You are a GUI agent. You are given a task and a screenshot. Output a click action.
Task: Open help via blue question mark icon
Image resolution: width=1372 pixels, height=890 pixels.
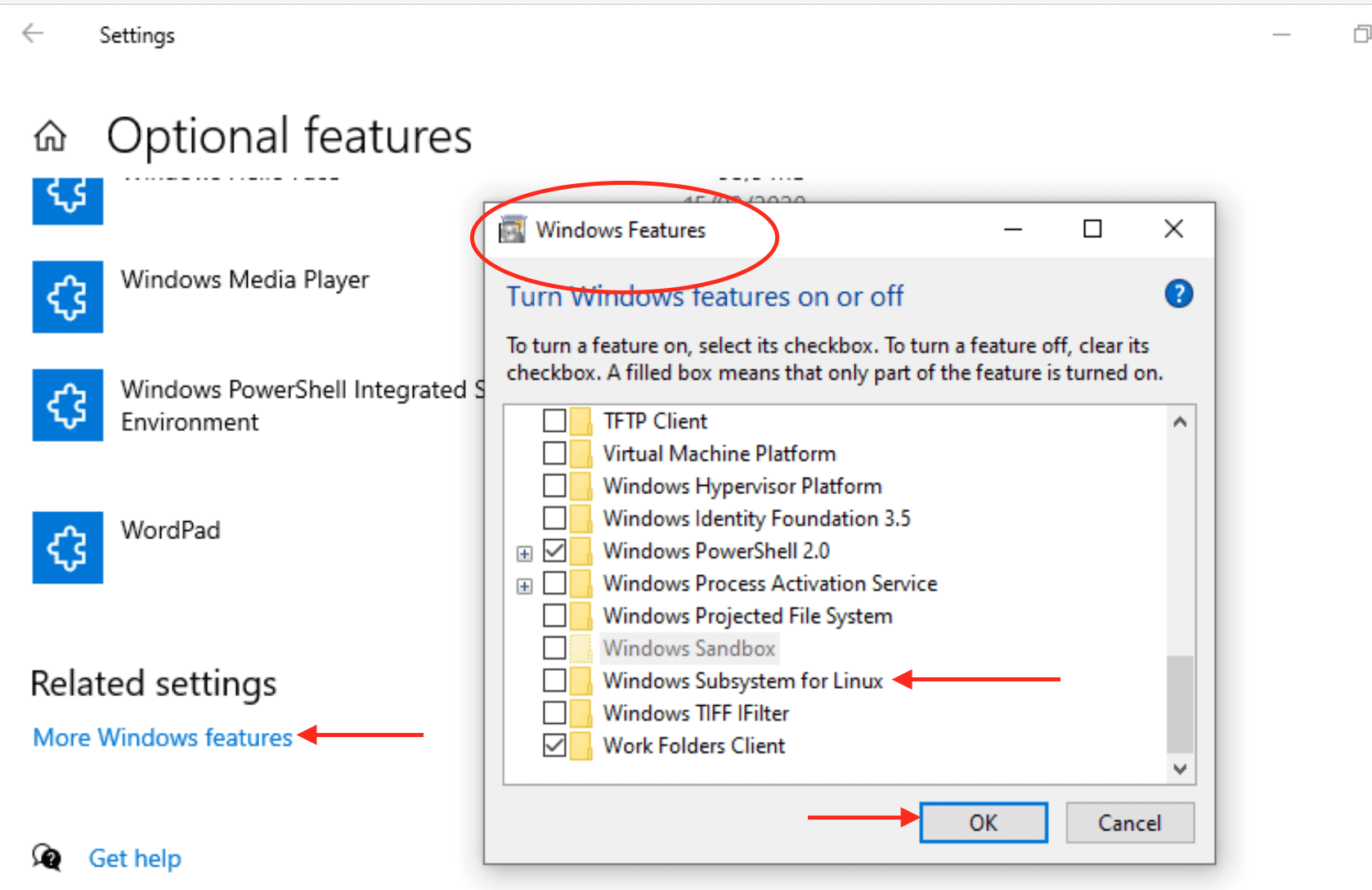pyautogui.click(x=1178, y=294)
